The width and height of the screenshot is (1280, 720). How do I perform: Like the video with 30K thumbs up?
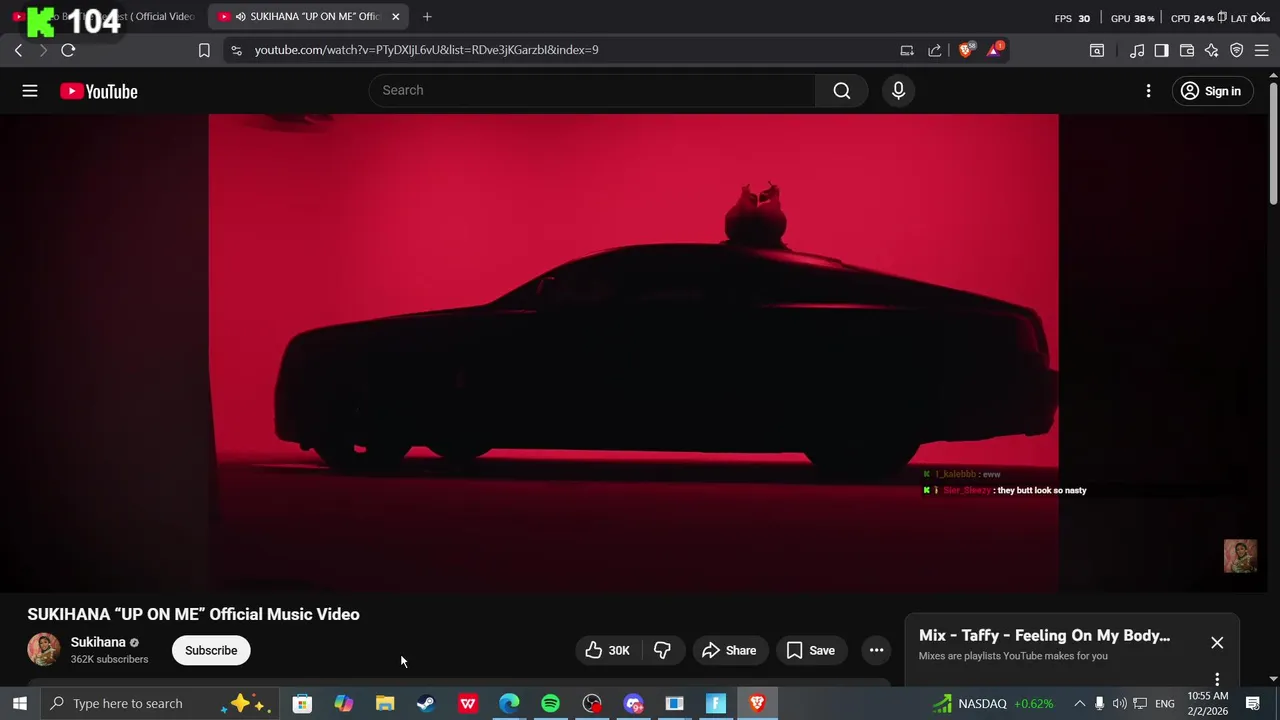[x=608, y=651]
